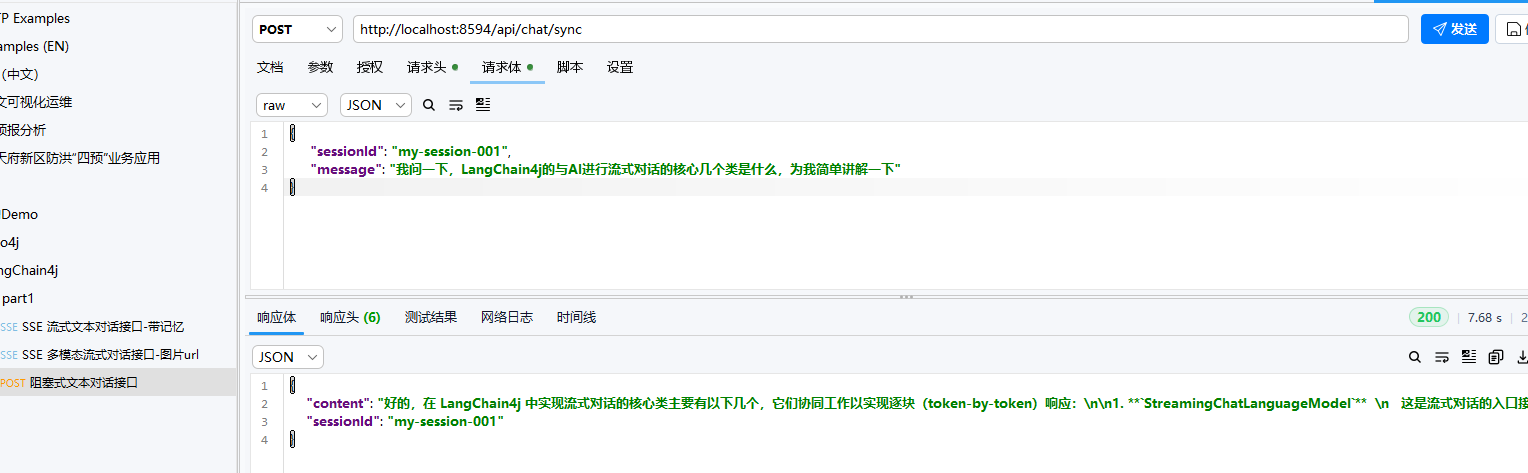Open the 响应头 (6) tab

coord(350,317)
